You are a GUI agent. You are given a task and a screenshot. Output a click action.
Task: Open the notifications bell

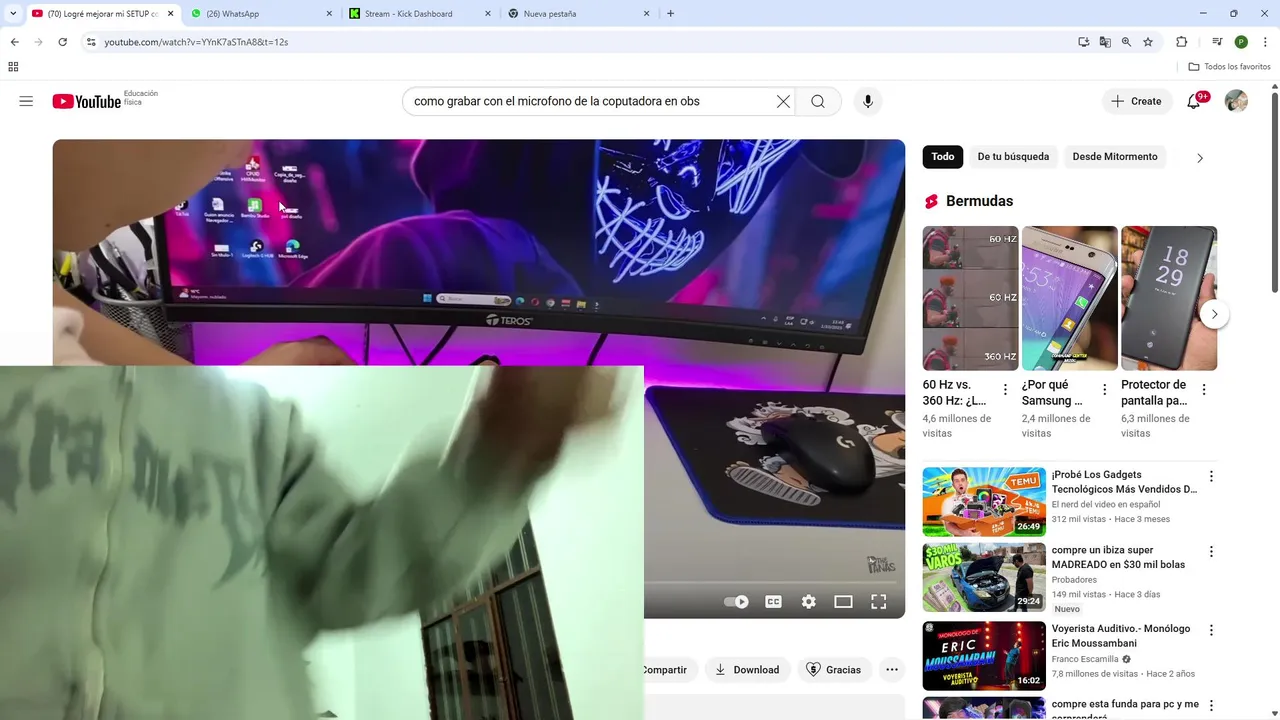[1194, 101]
